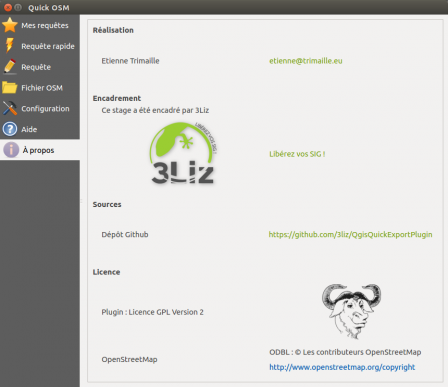
Task: Click text Ce stage a été encadré par 3Liz
Action: pos(155,110)
